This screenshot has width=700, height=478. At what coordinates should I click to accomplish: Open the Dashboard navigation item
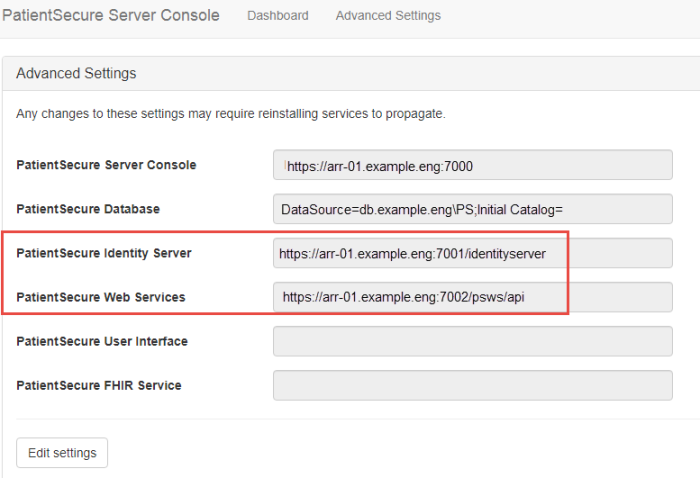[277, 16]
